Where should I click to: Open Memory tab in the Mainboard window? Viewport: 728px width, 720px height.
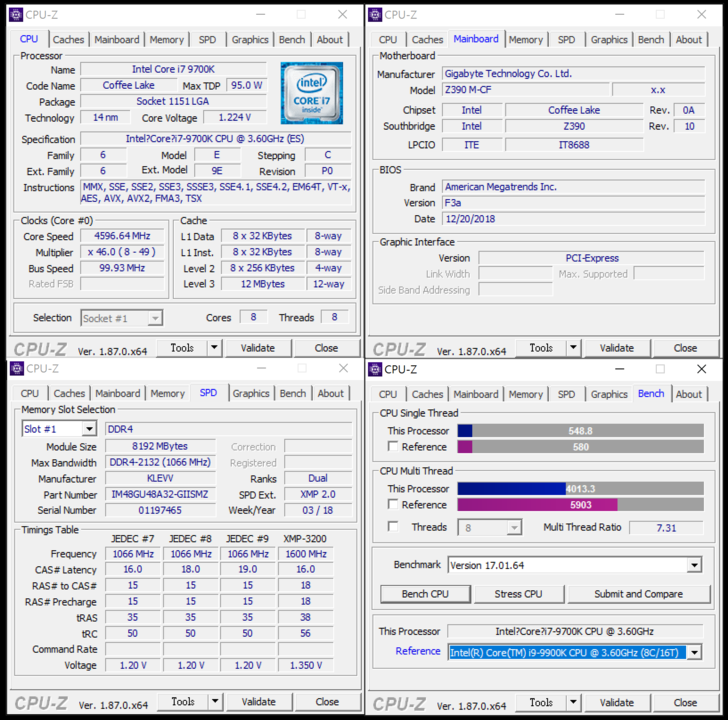click(525, 40)
